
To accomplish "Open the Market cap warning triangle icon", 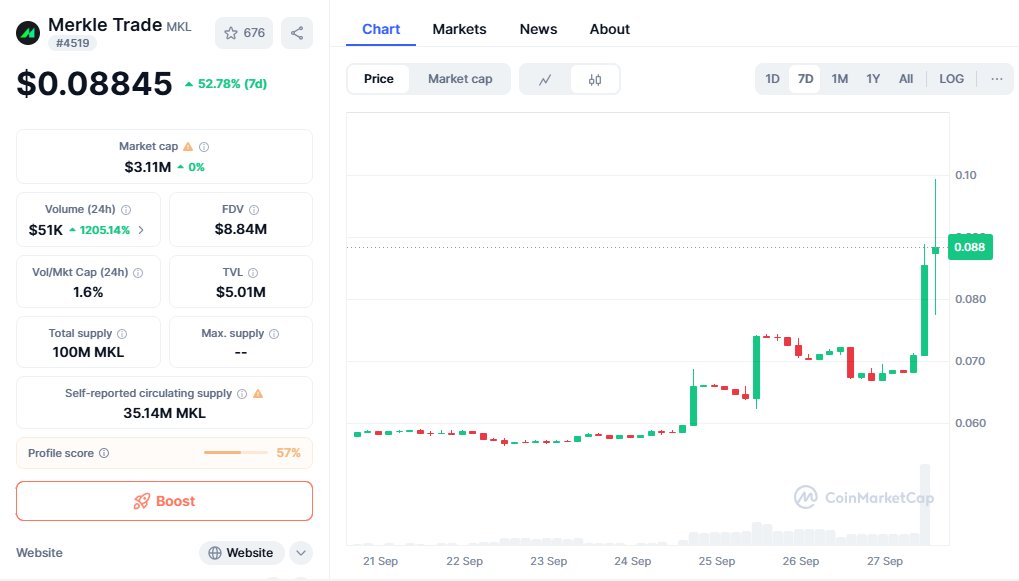I will pyautogui.click(x=188, y=147).
